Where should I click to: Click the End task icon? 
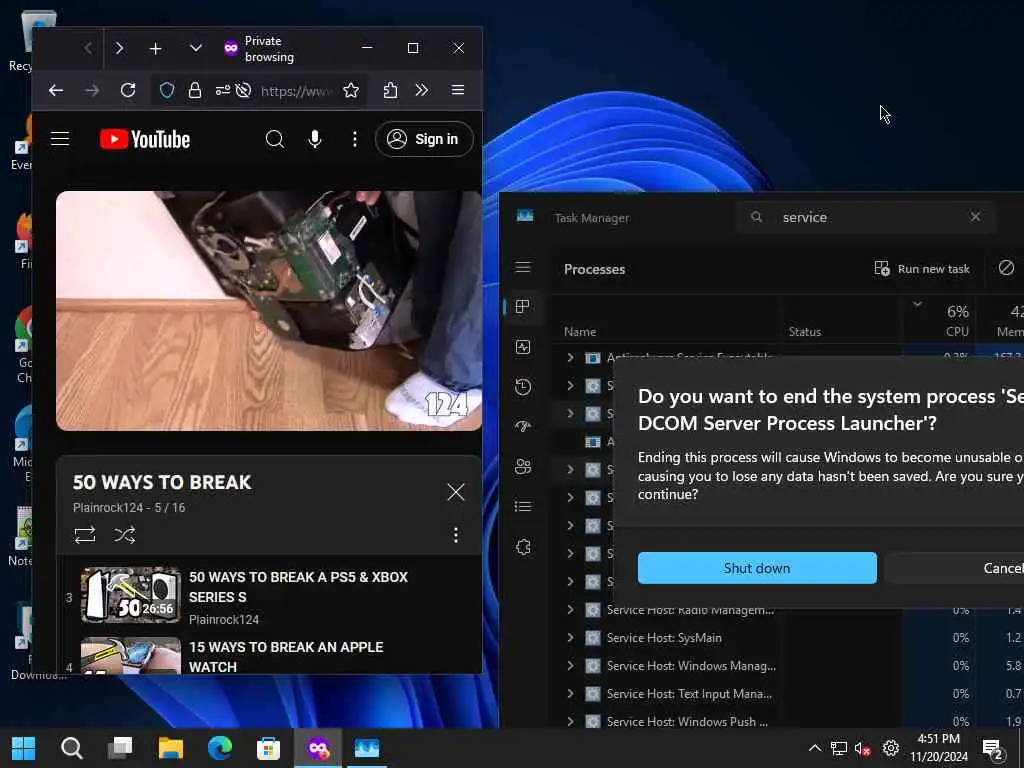pyautogui.click(x=1006, y=268)
